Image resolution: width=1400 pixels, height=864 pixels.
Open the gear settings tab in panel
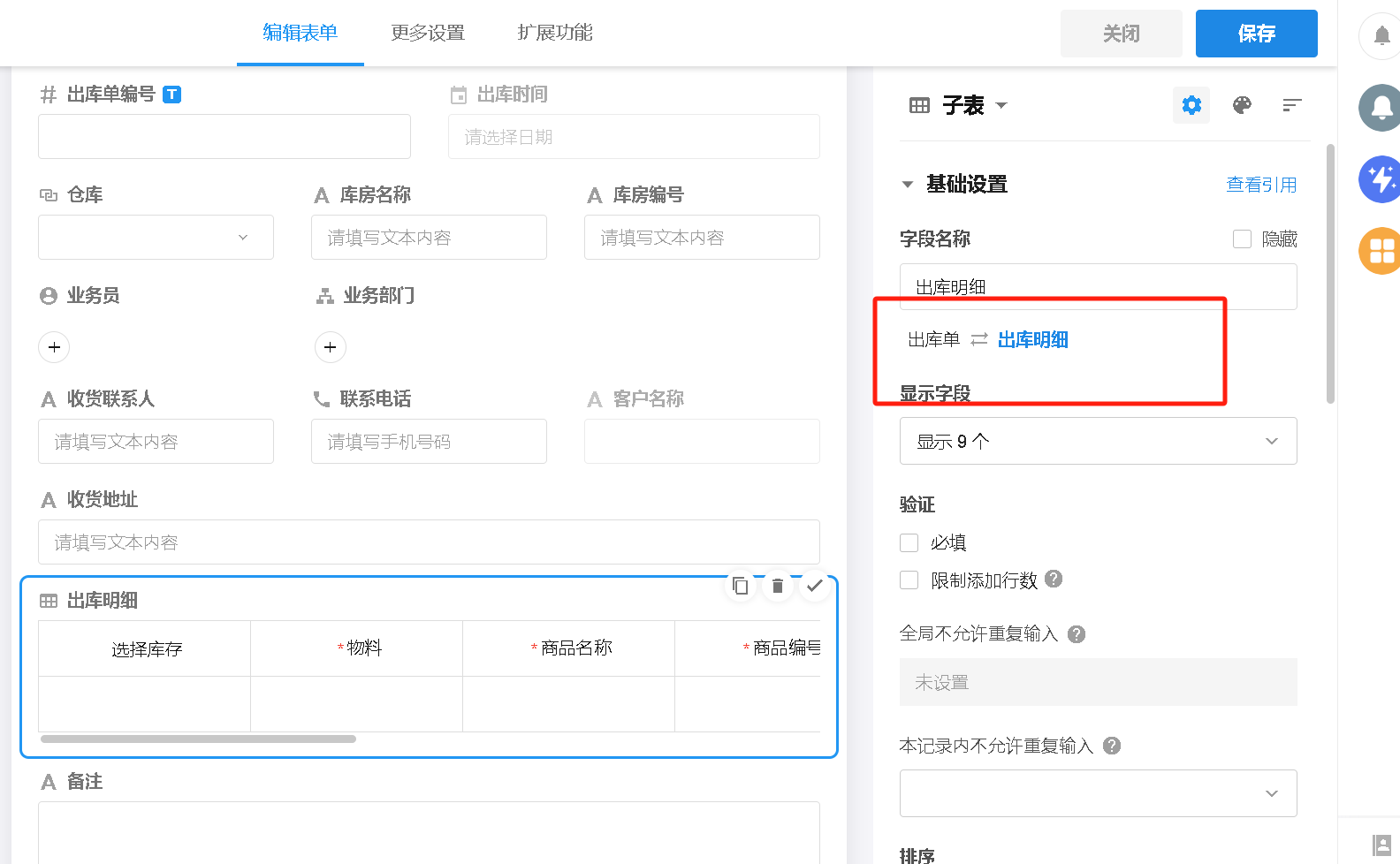1191,105
